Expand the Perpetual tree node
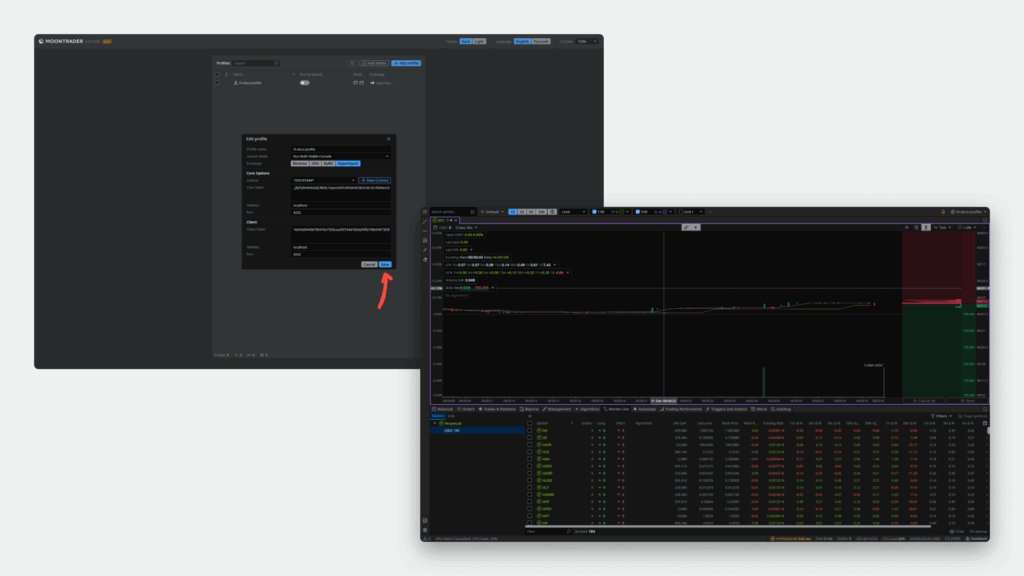This screenshot has height=576, width=1024. (x=435, y=424)
